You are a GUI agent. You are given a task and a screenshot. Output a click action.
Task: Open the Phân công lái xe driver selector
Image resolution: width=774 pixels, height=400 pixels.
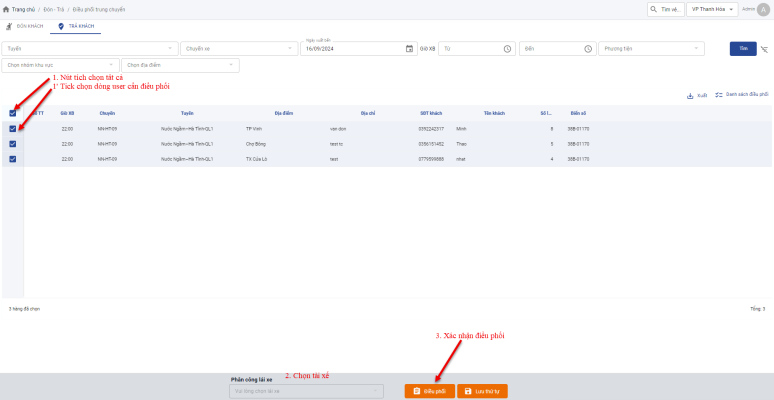tap(305, 391)
